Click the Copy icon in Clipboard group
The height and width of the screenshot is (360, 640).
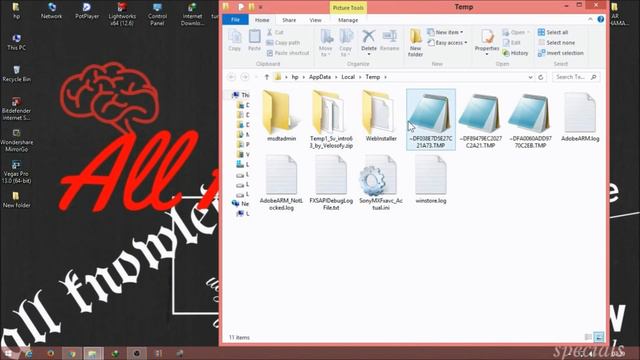235,40
